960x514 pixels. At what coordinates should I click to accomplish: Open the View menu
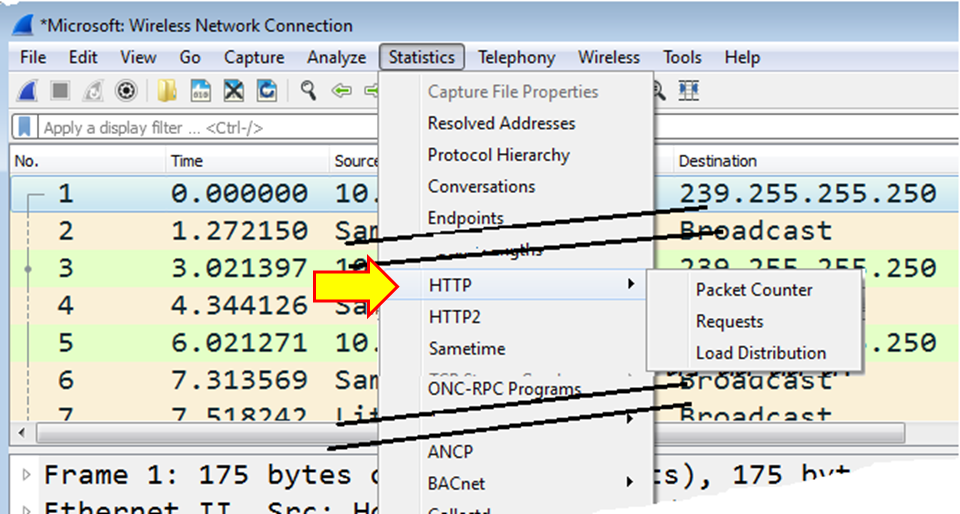138,58
